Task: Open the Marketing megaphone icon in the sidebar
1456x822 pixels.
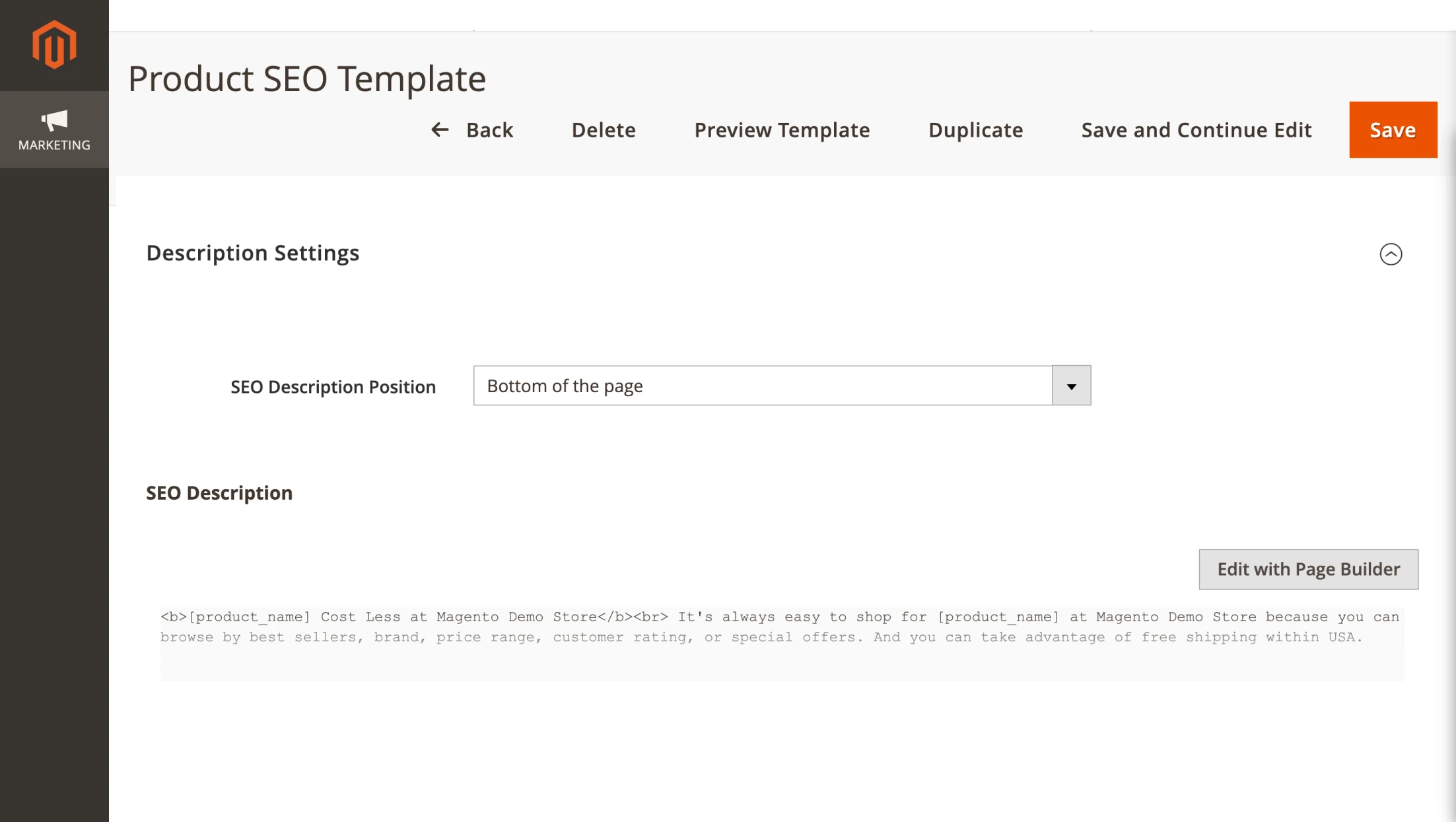Action: tap(53, 120)
